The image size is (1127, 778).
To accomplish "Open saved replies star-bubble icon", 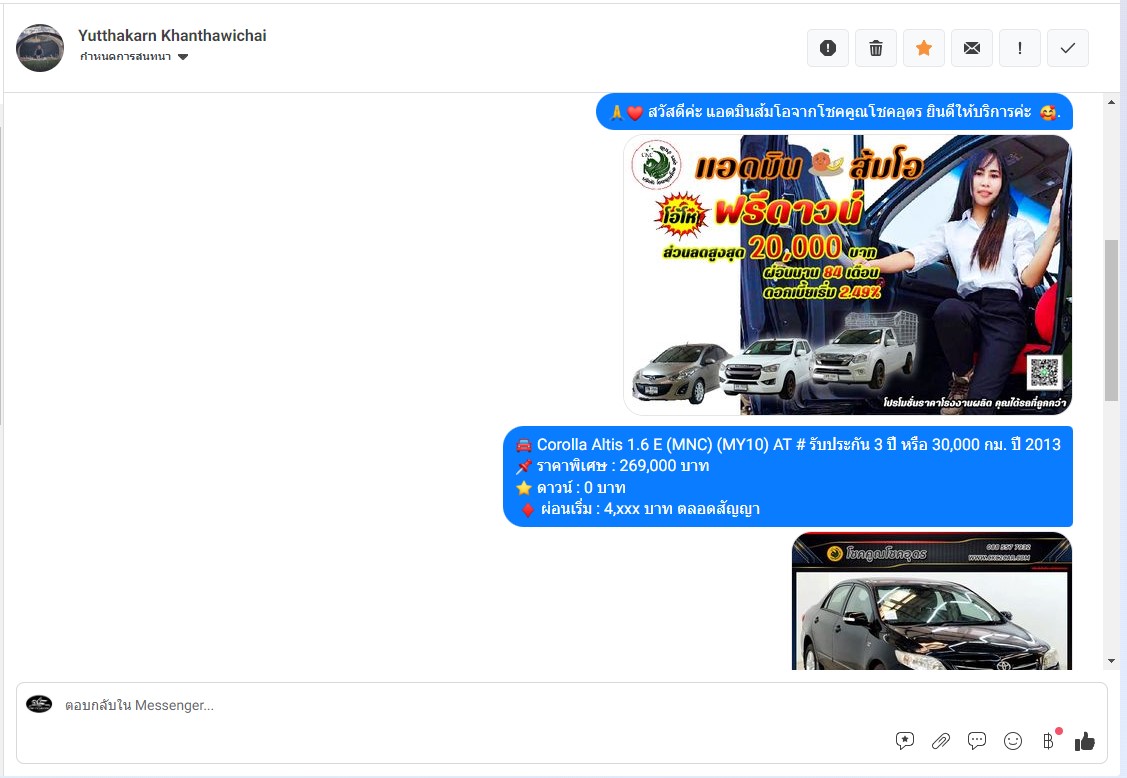I will pyautogui.click(x=905, y=741).
